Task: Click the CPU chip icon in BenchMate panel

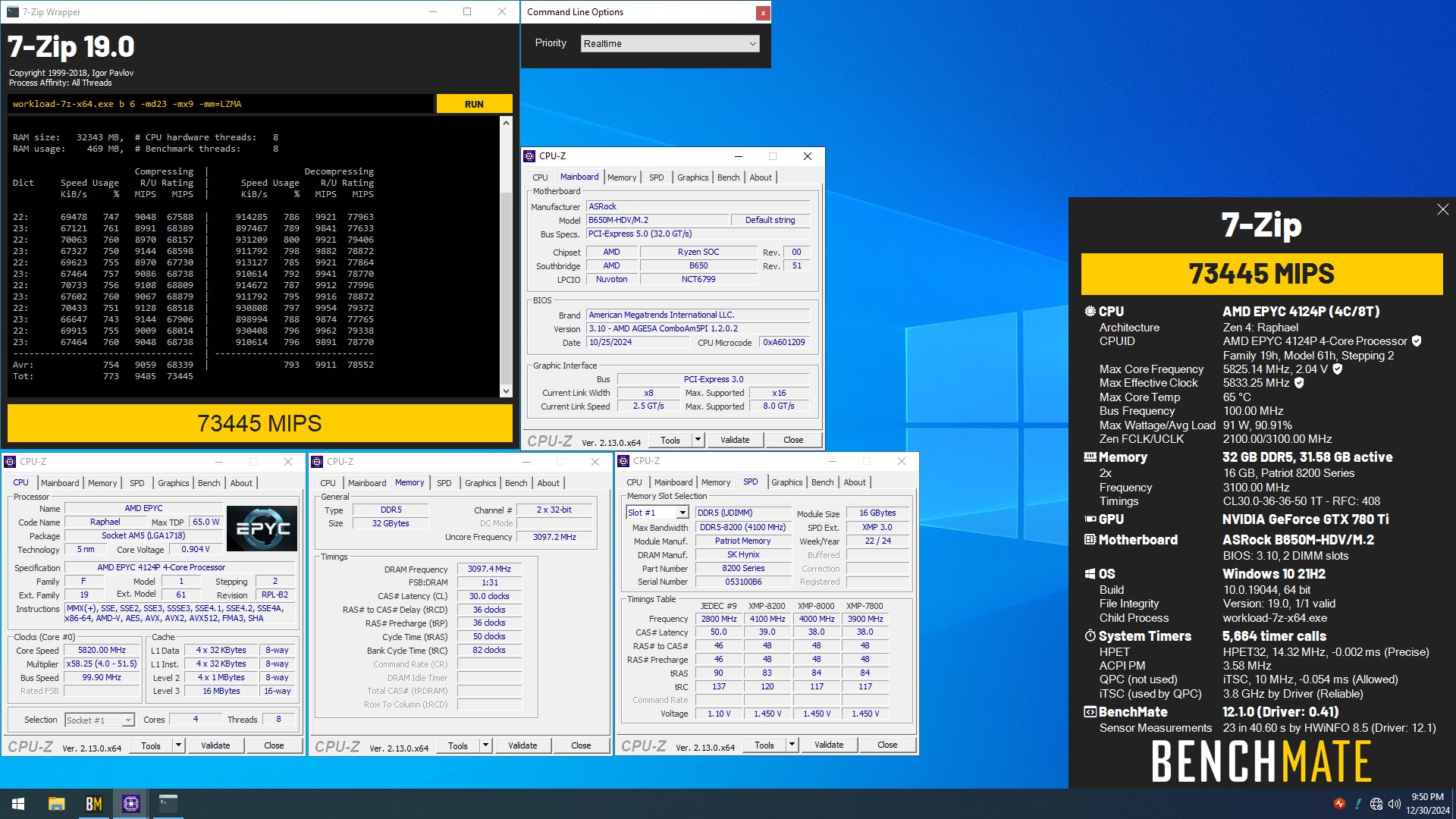Action: tap(1090, 311)
